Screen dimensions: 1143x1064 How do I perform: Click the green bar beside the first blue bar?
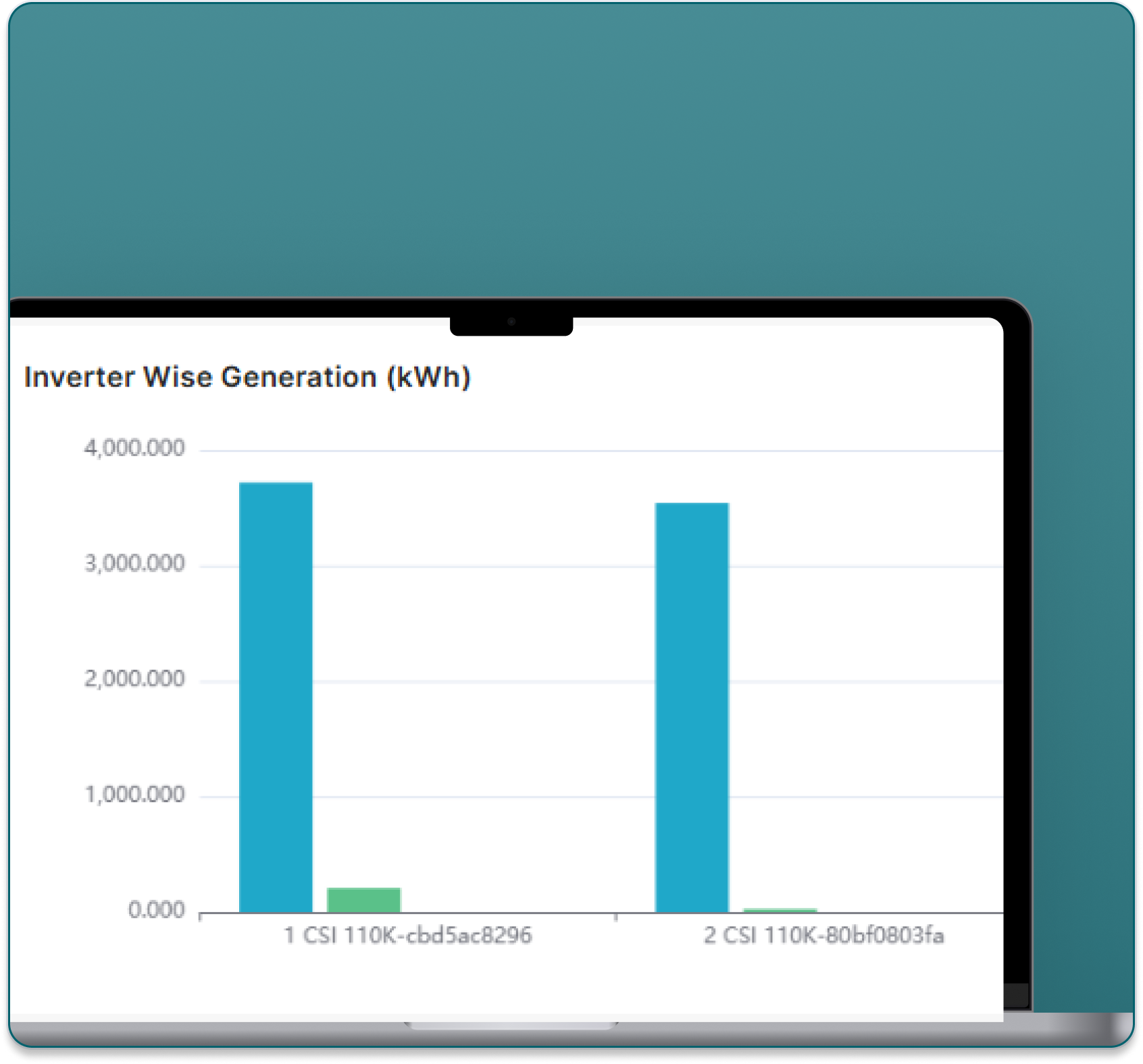click(x=363, y=898)
